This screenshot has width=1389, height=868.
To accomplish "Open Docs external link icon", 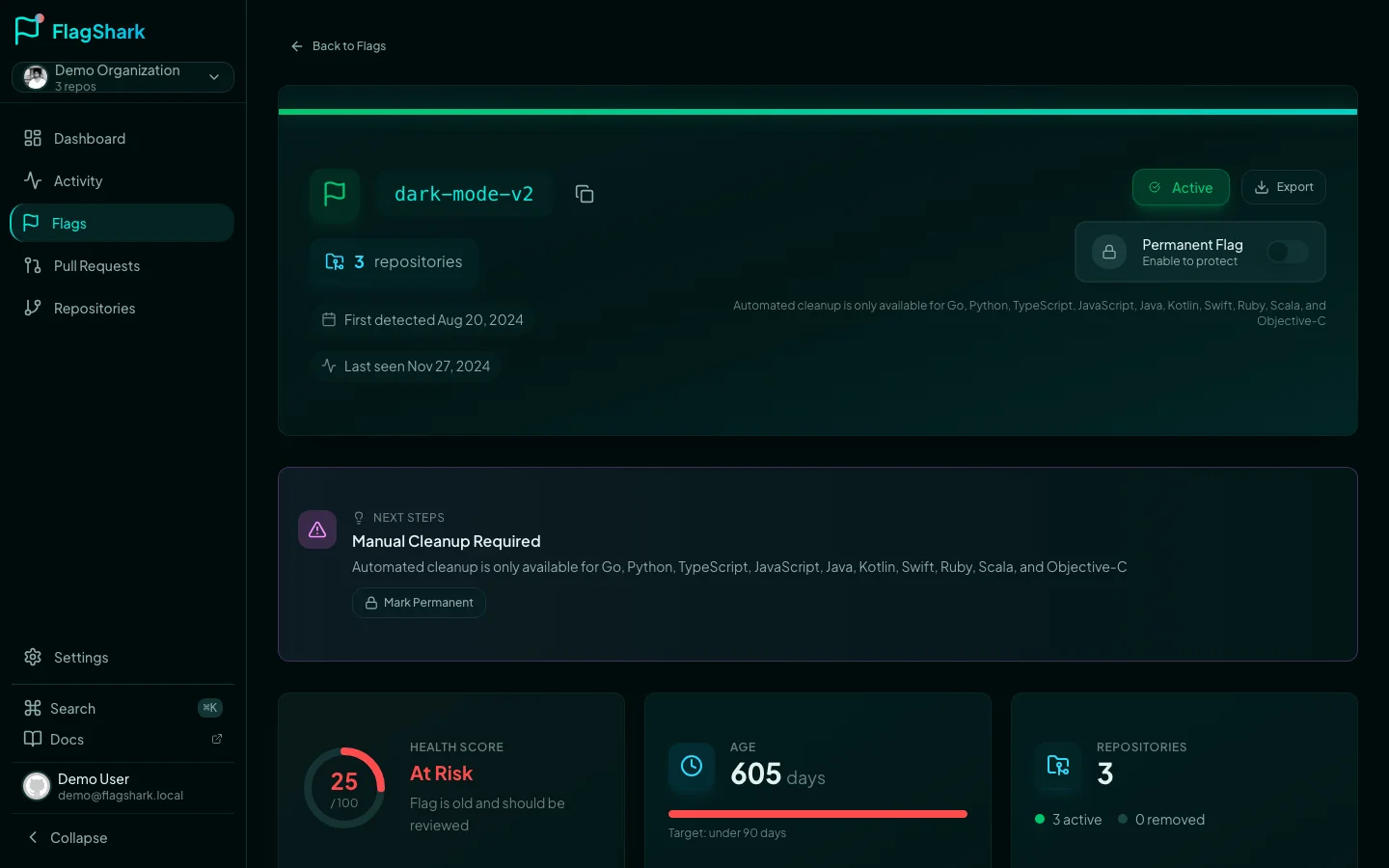I will point(217,739).
